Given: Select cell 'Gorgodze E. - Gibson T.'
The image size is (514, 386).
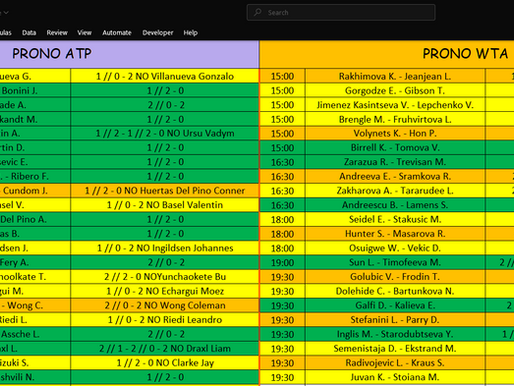Looking at the screenshot, I should pyautogui.click(x=395, y=91).
